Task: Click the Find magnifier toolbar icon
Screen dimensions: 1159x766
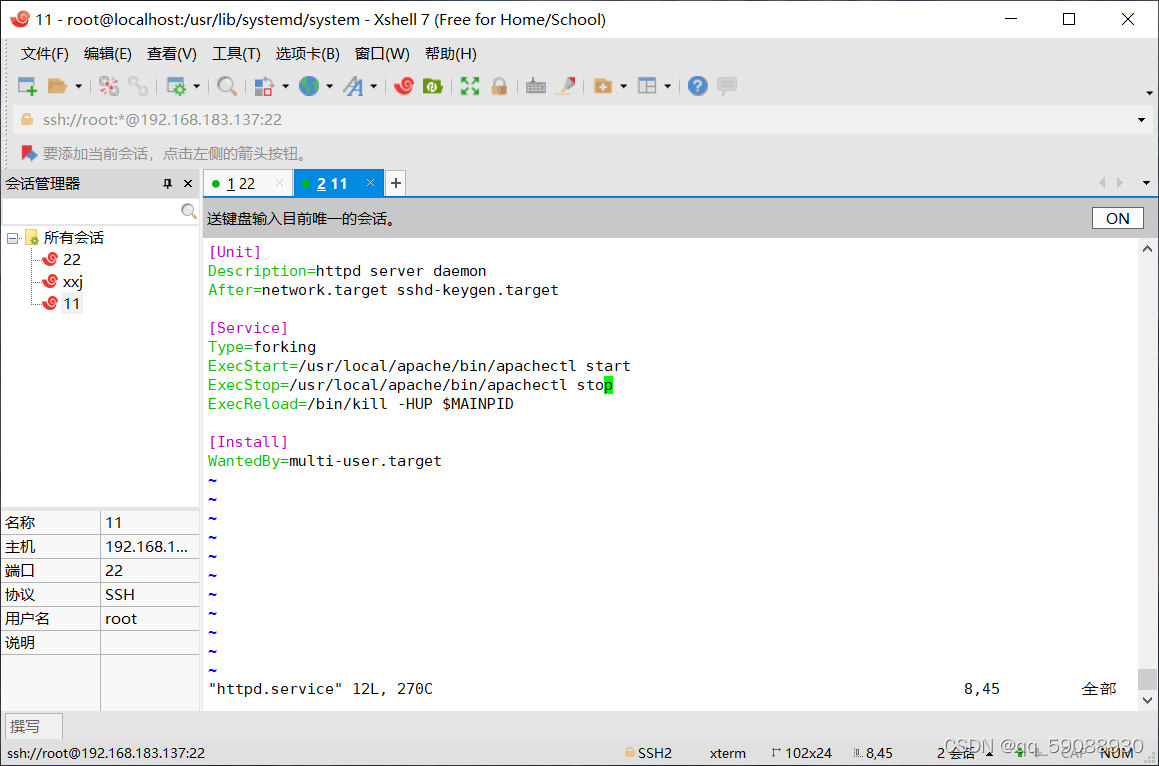Action: 227,87
